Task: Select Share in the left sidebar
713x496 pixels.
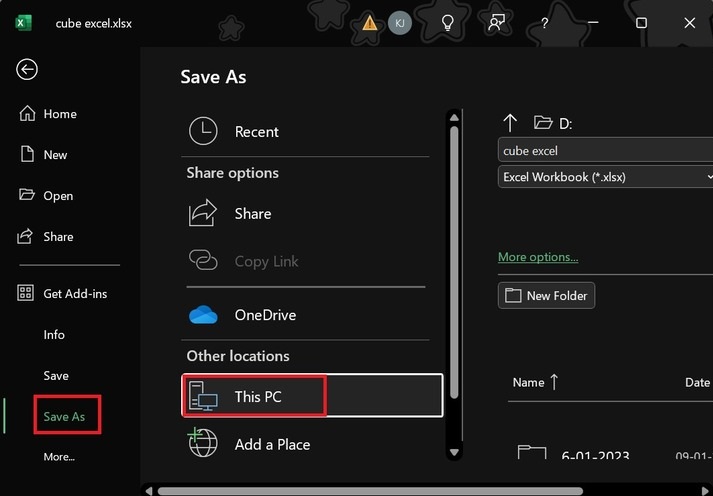Action: (x=45, y=236)
